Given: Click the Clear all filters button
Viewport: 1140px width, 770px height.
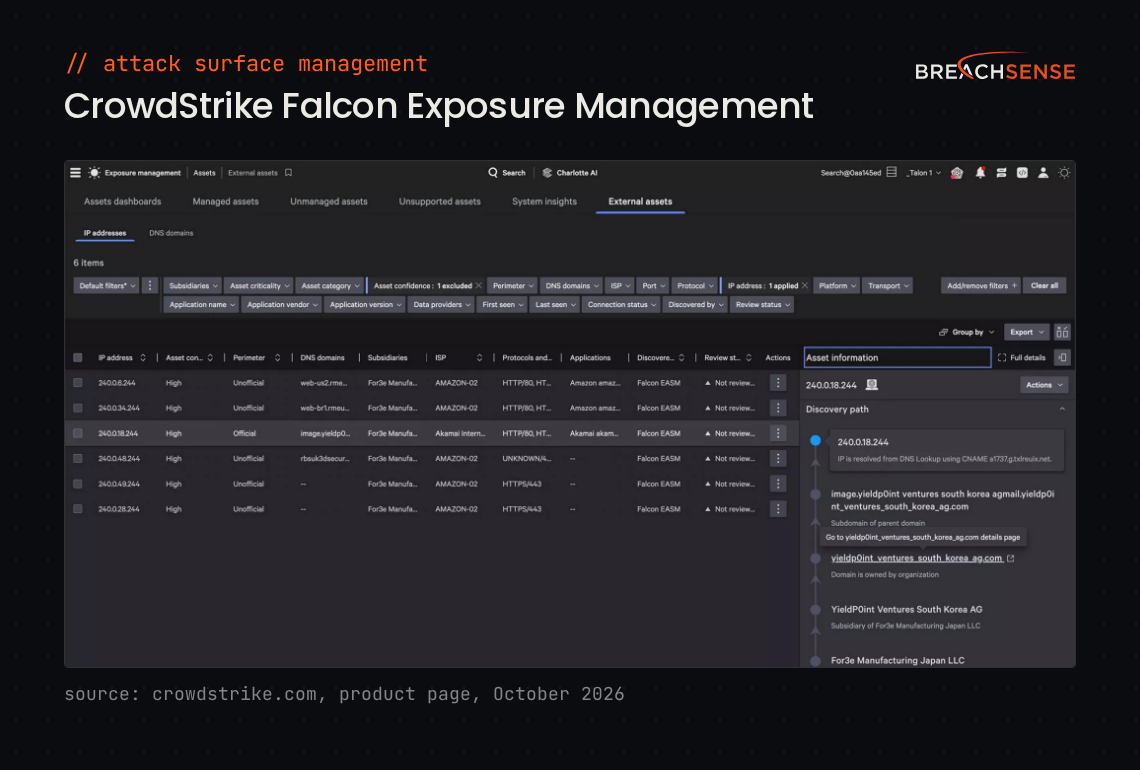Looking at the screenshot, I should click(1045, 286).
